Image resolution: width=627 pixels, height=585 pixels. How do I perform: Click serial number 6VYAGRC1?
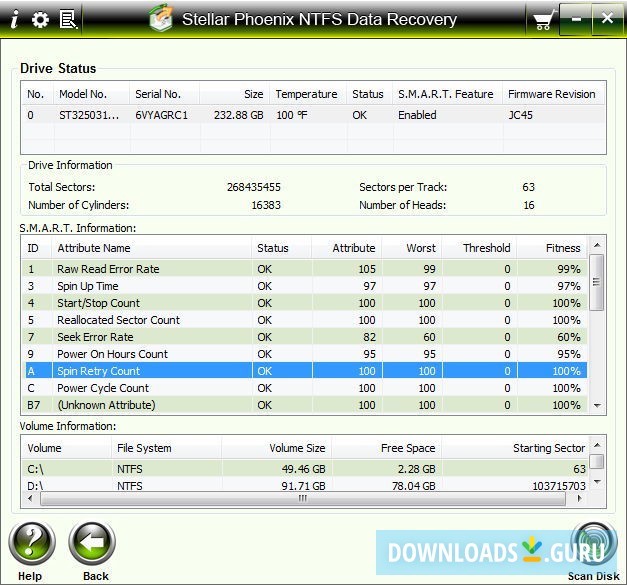pyautogui.click(x=162, y=115)
